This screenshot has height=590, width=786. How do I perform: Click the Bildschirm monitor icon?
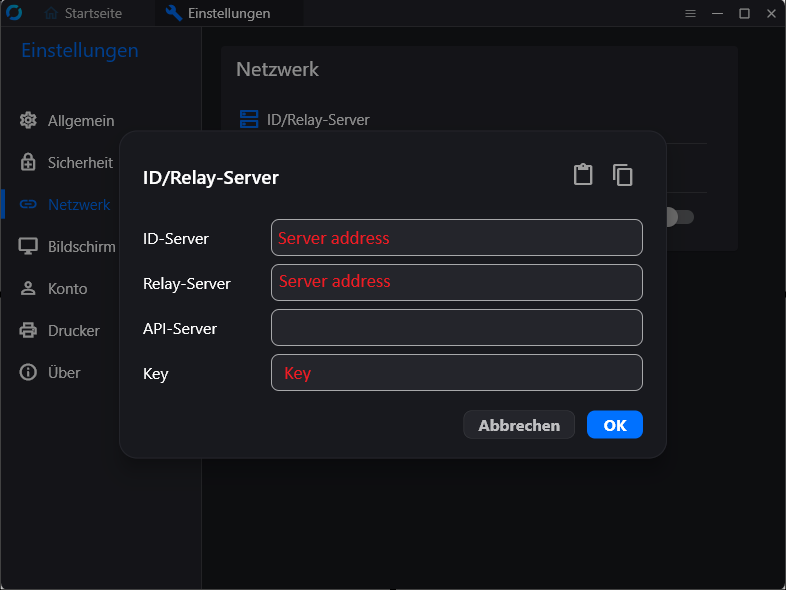click(28, 246)
